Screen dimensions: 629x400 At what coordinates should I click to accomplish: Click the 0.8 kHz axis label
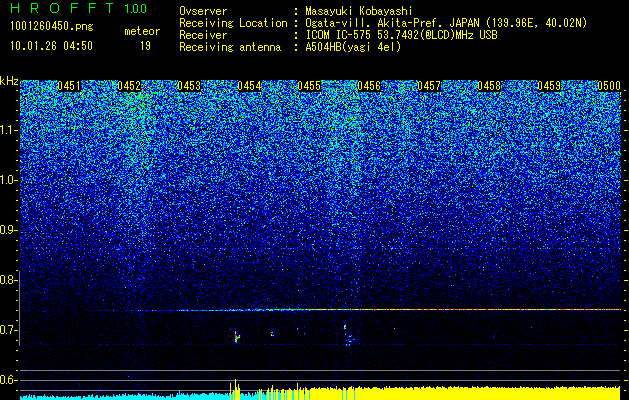click(x=9, y=280)
